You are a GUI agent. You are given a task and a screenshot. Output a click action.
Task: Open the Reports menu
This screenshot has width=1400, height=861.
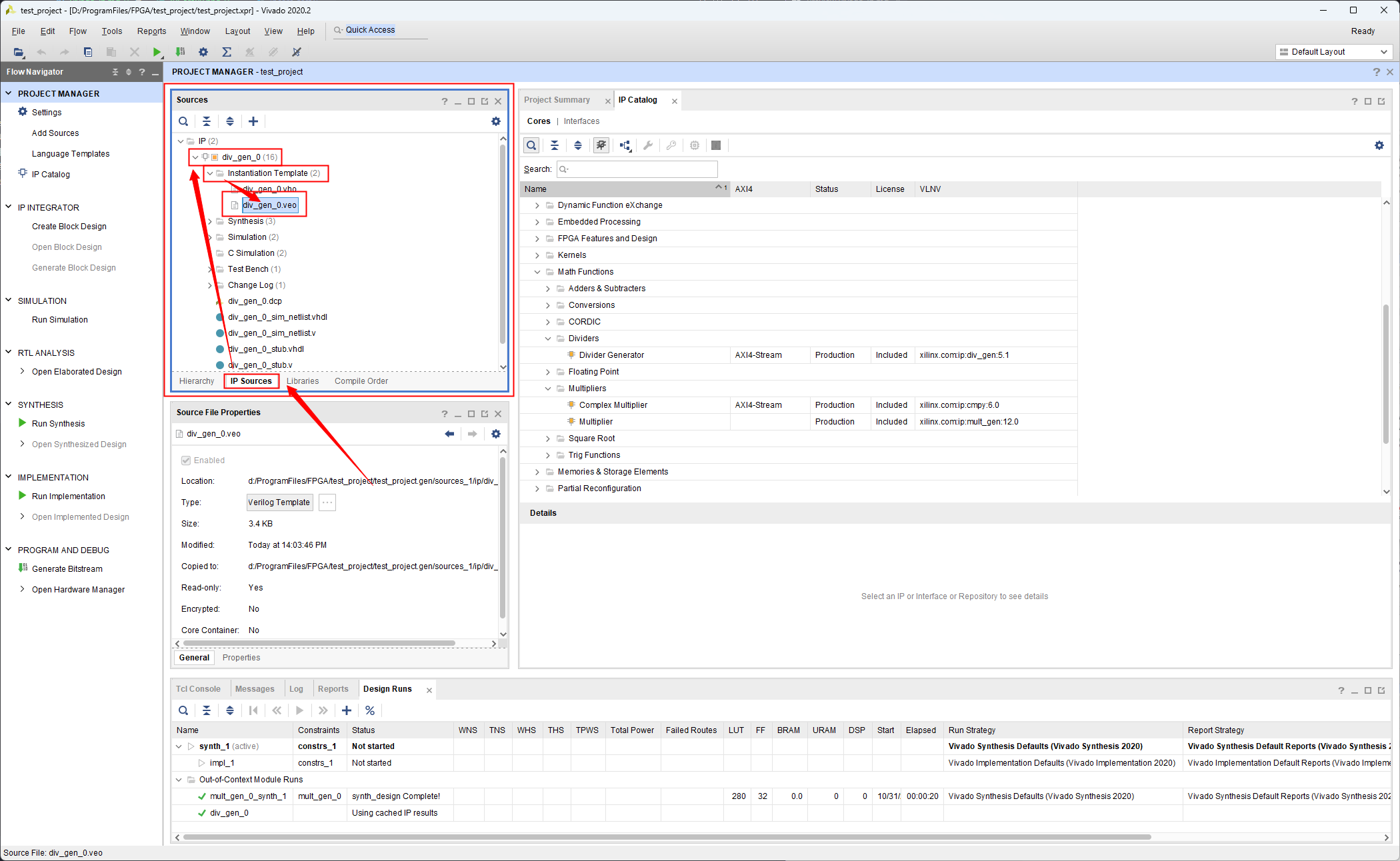(x=151, y=31)
